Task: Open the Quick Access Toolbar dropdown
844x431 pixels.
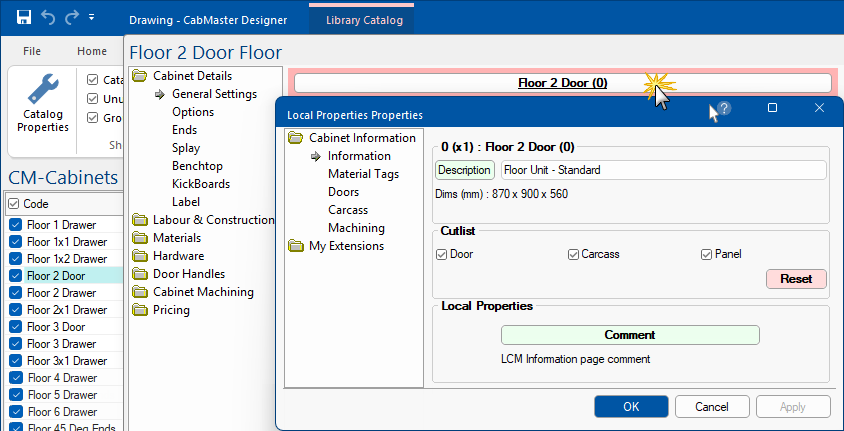Action: coord(92,18)
